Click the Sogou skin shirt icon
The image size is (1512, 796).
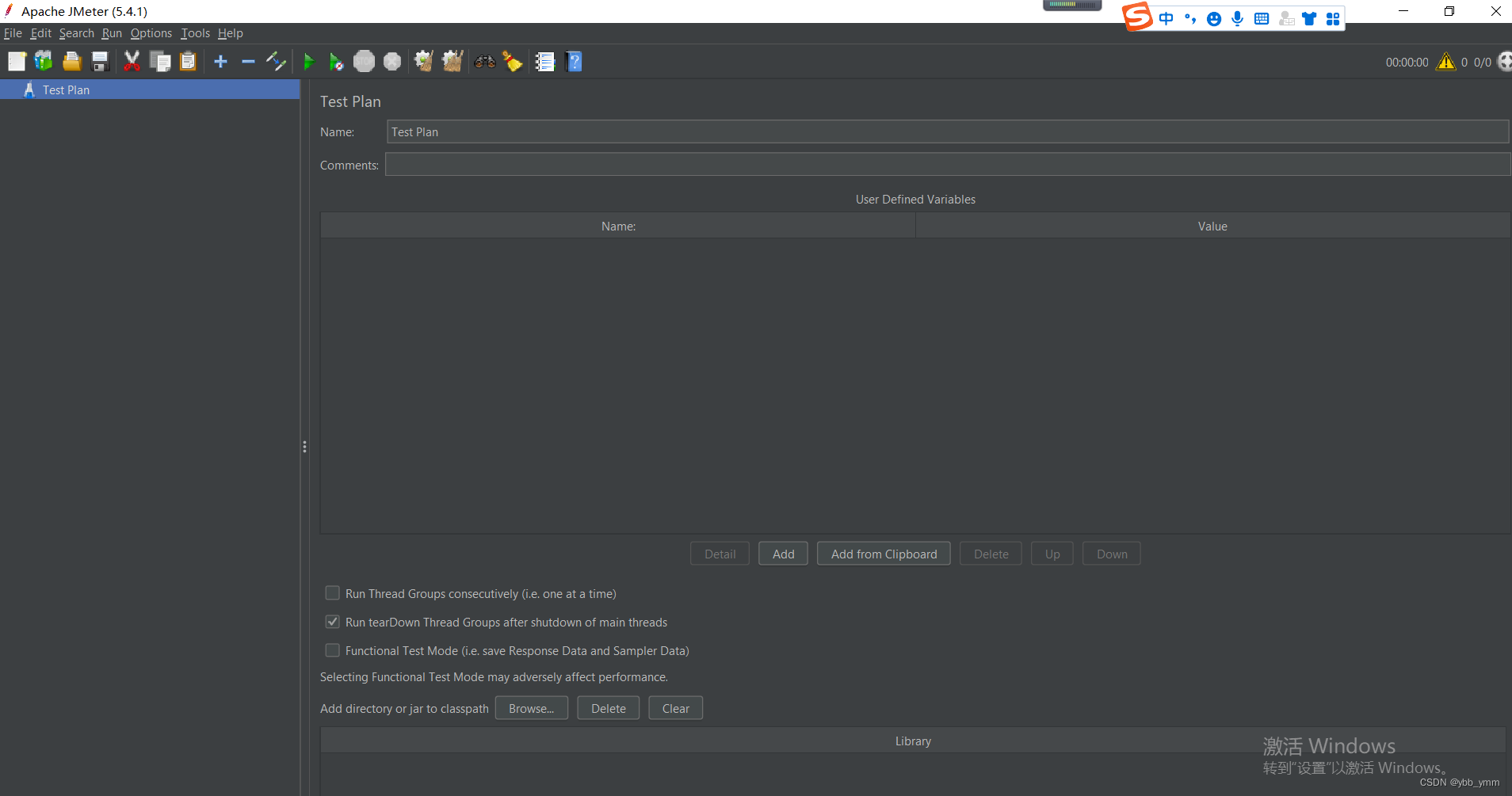click(1309, 19)
